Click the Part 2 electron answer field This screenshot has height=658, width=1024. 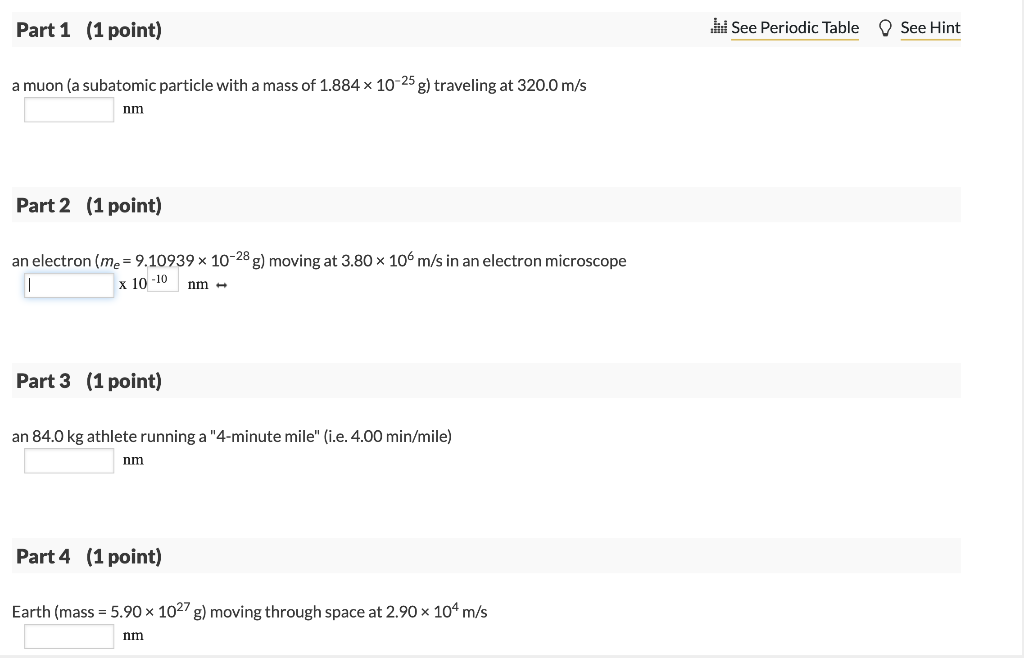click(x=68, y=285)
